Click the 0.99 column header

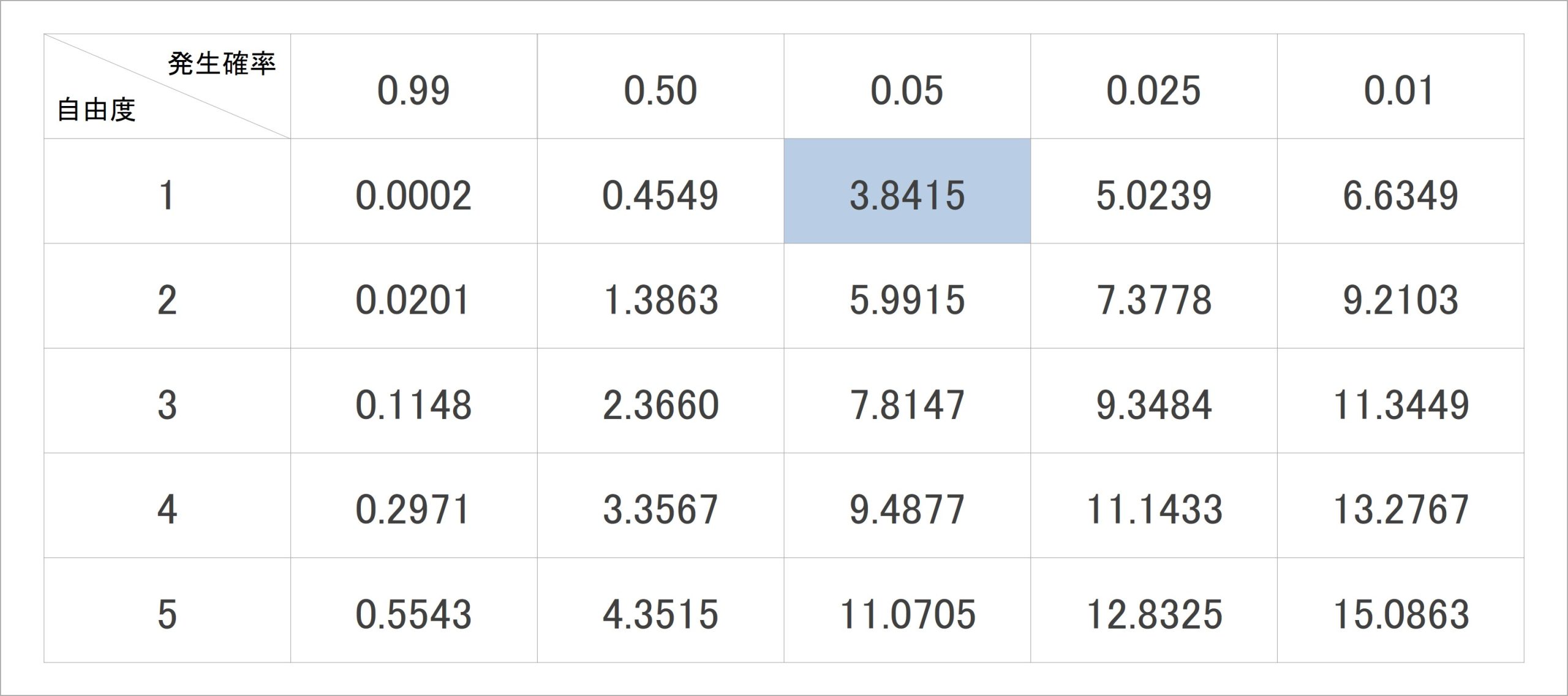point(414,86)
